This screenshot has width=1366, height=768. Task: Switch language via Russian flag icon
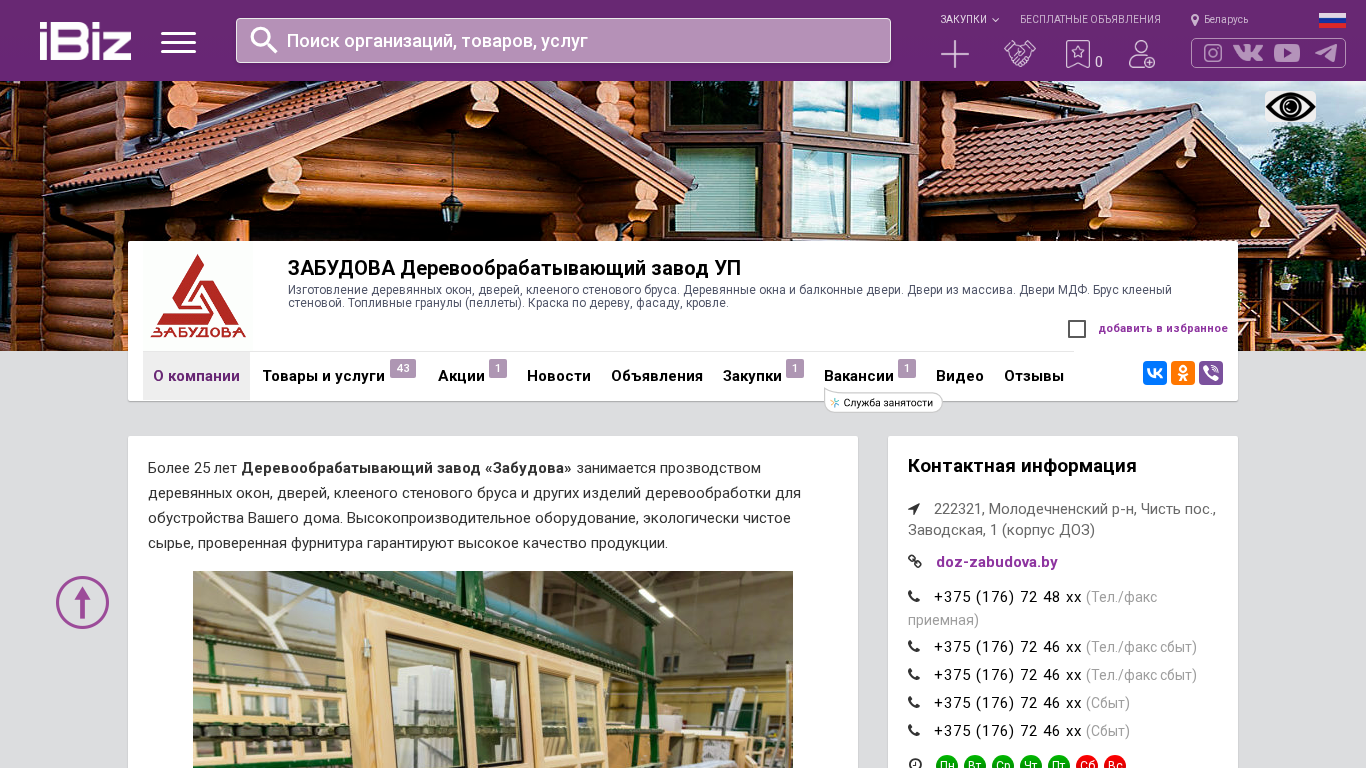pyautogui.click(x=1332, y=20)
